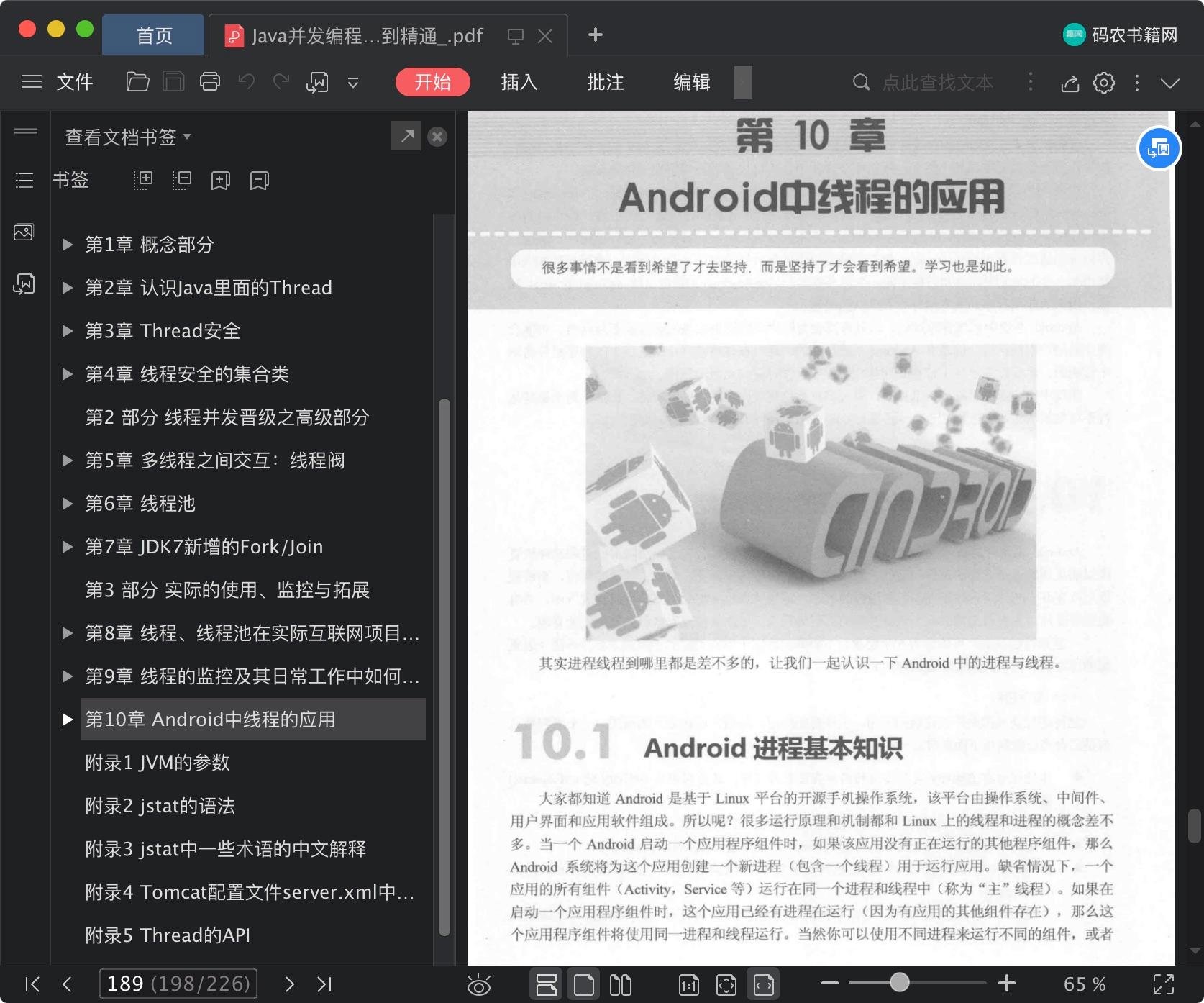This screenshot has height=1003, width=1204.
Task: Toggle fit page zoom mode
Action: 726,984
